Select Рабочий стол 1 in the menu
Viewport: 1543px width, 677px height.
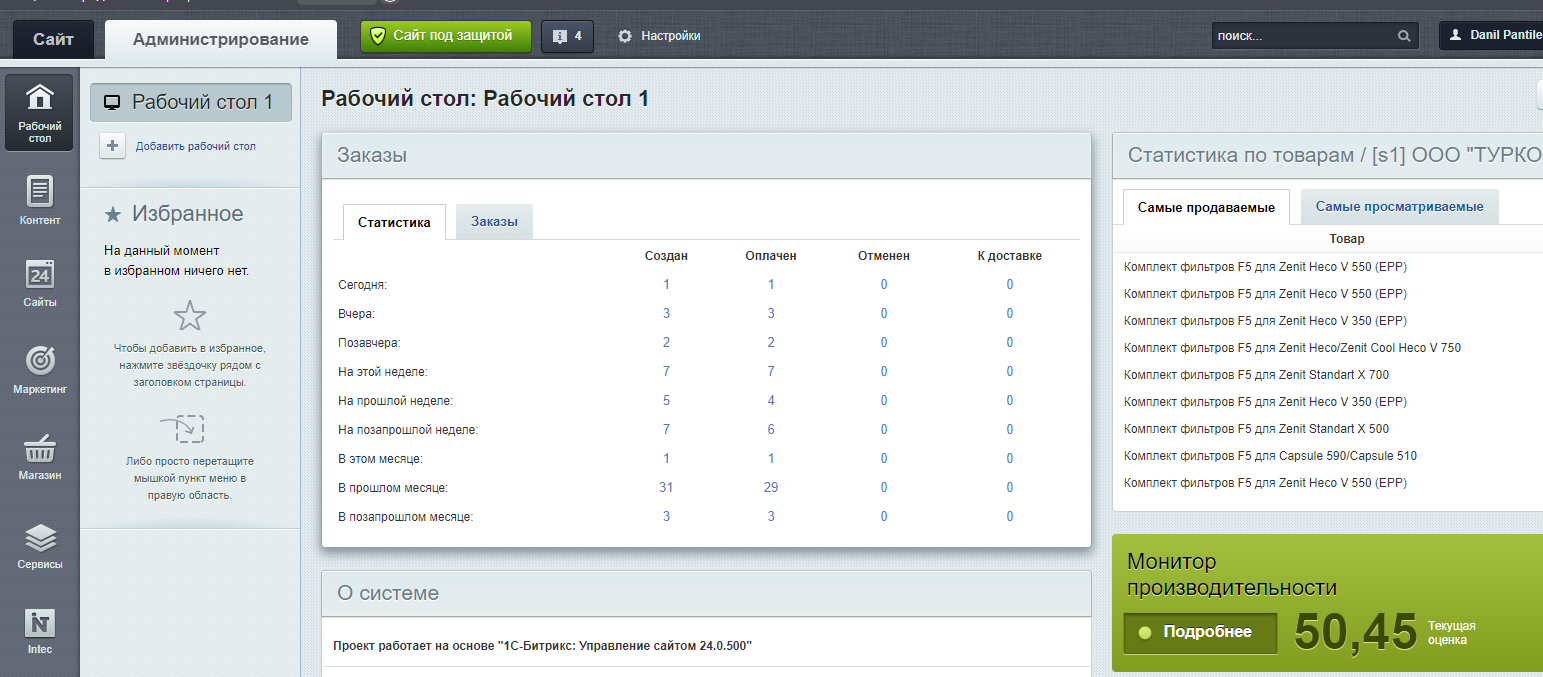tap(191, 102)
